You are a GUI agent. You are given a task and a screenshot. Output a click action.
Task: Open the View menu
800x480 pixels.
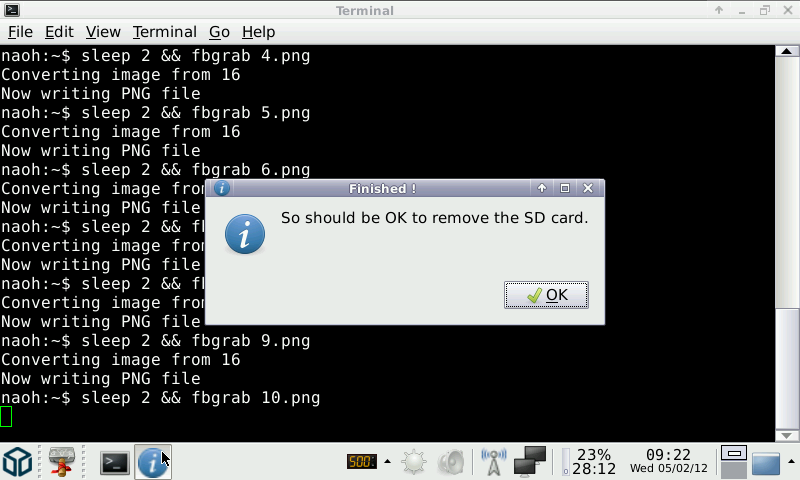[x=103, y=32]
